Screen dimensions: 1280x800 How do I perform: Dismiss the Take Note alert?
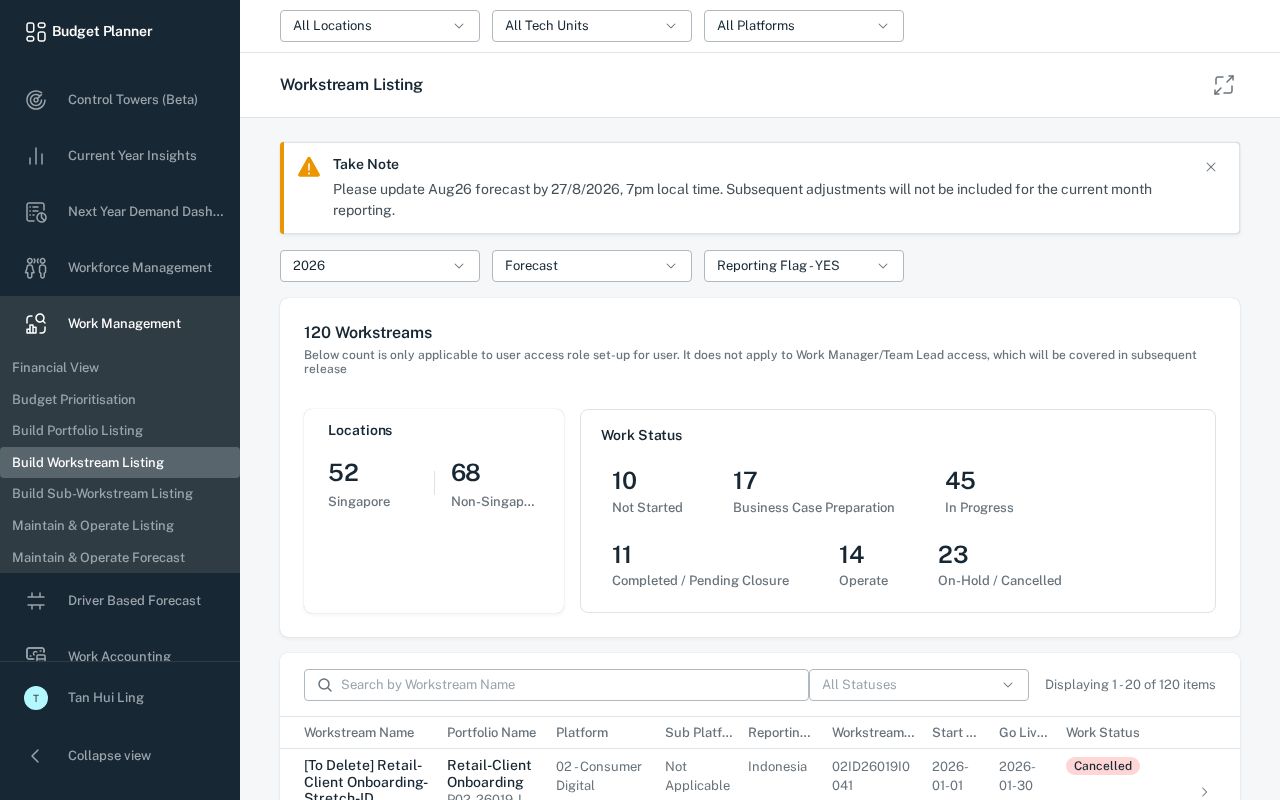coord(1211,167)
